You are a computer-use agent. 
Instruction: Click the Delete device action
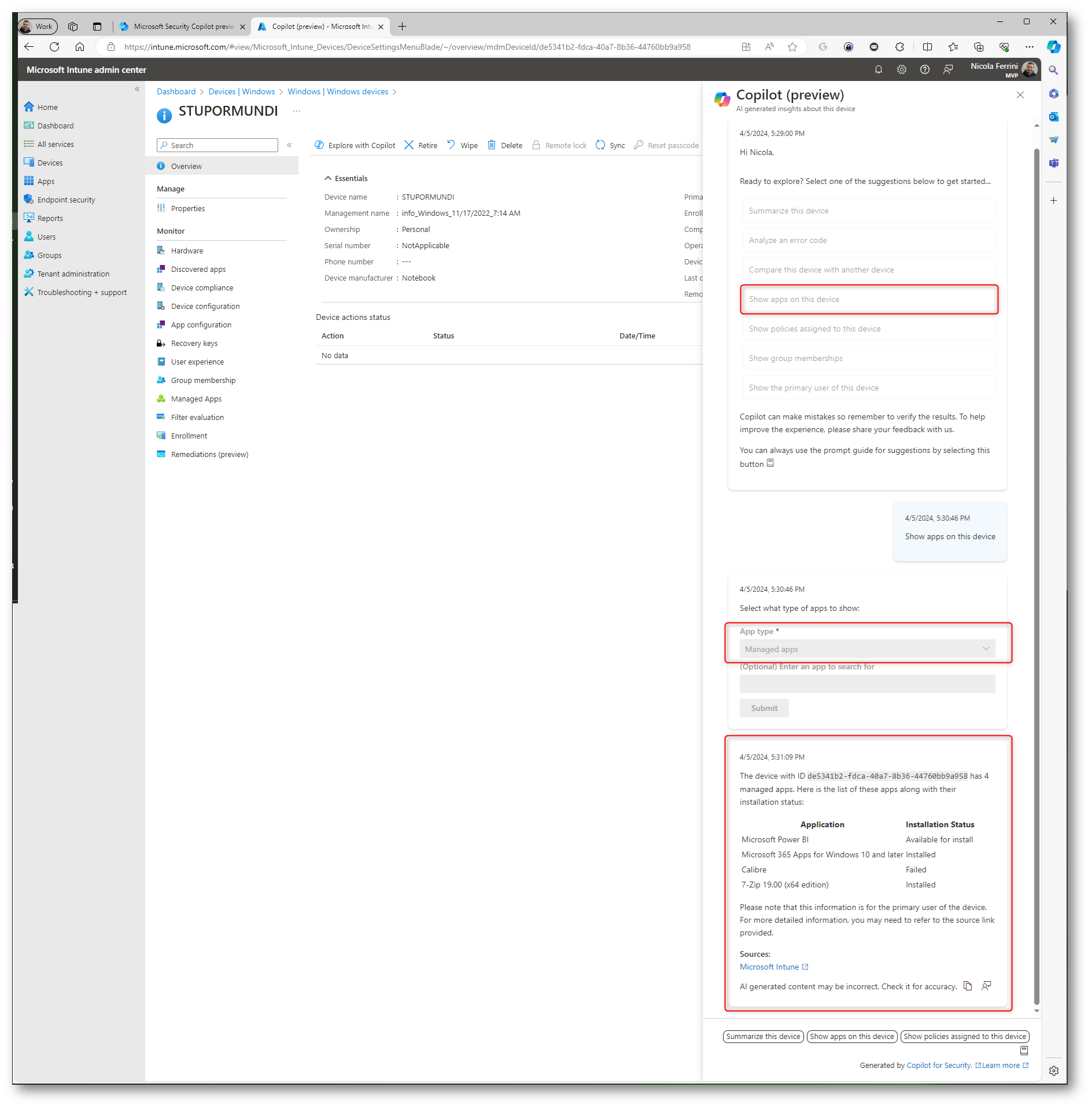coord(505,145)
